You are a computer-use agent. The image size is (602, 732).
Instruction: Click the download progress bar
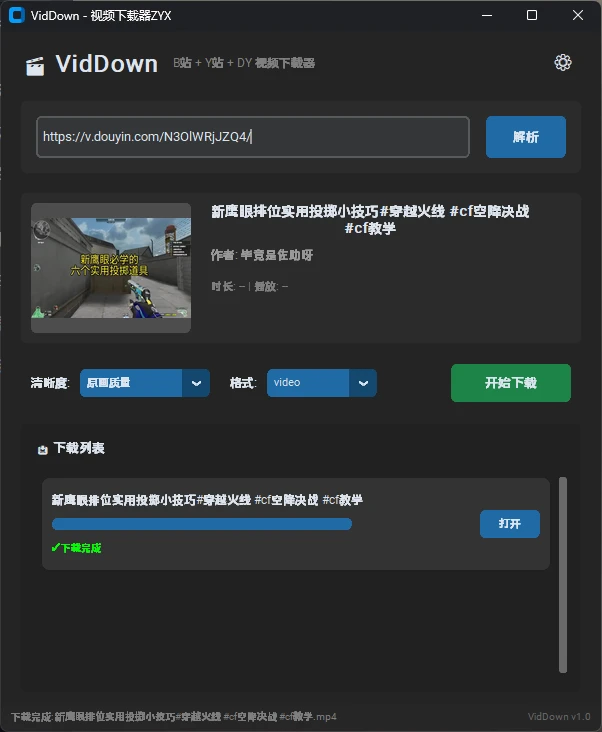pyautogui.click(x=202, y=524)
